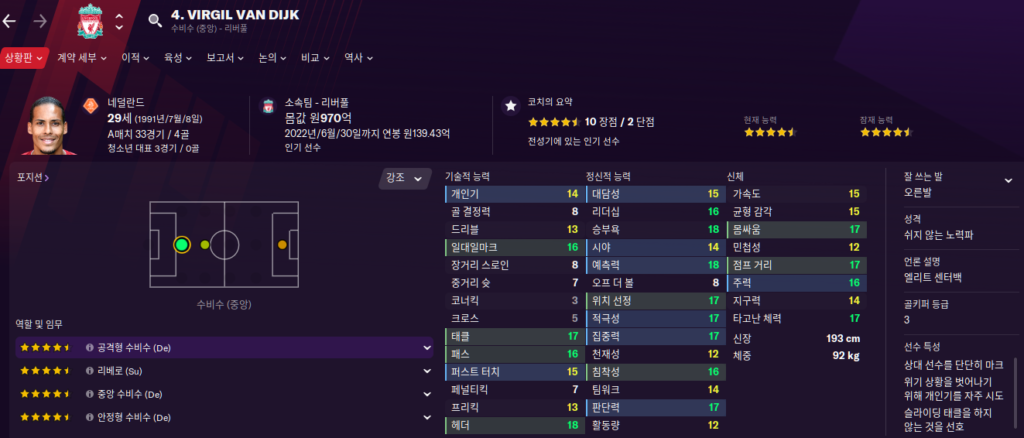This screenshot has width=1024, height=438.
Task: Click the Netherlands nation badge icon
Action: (91, 105)
